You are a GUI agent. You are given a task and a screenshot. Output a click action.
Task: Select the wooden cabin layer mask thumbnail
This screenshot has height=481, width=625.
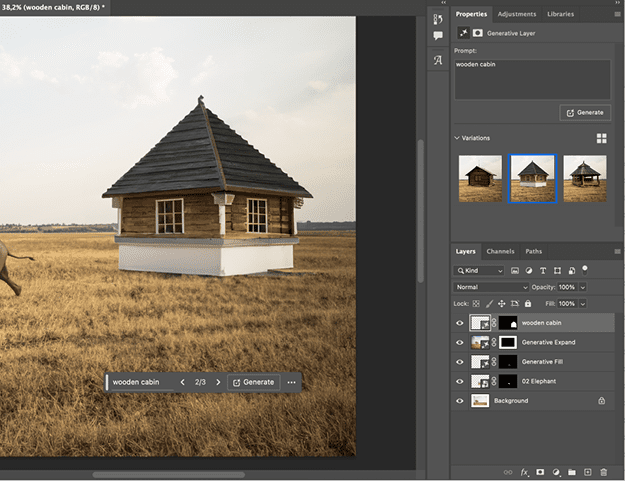tap(508, 323)
